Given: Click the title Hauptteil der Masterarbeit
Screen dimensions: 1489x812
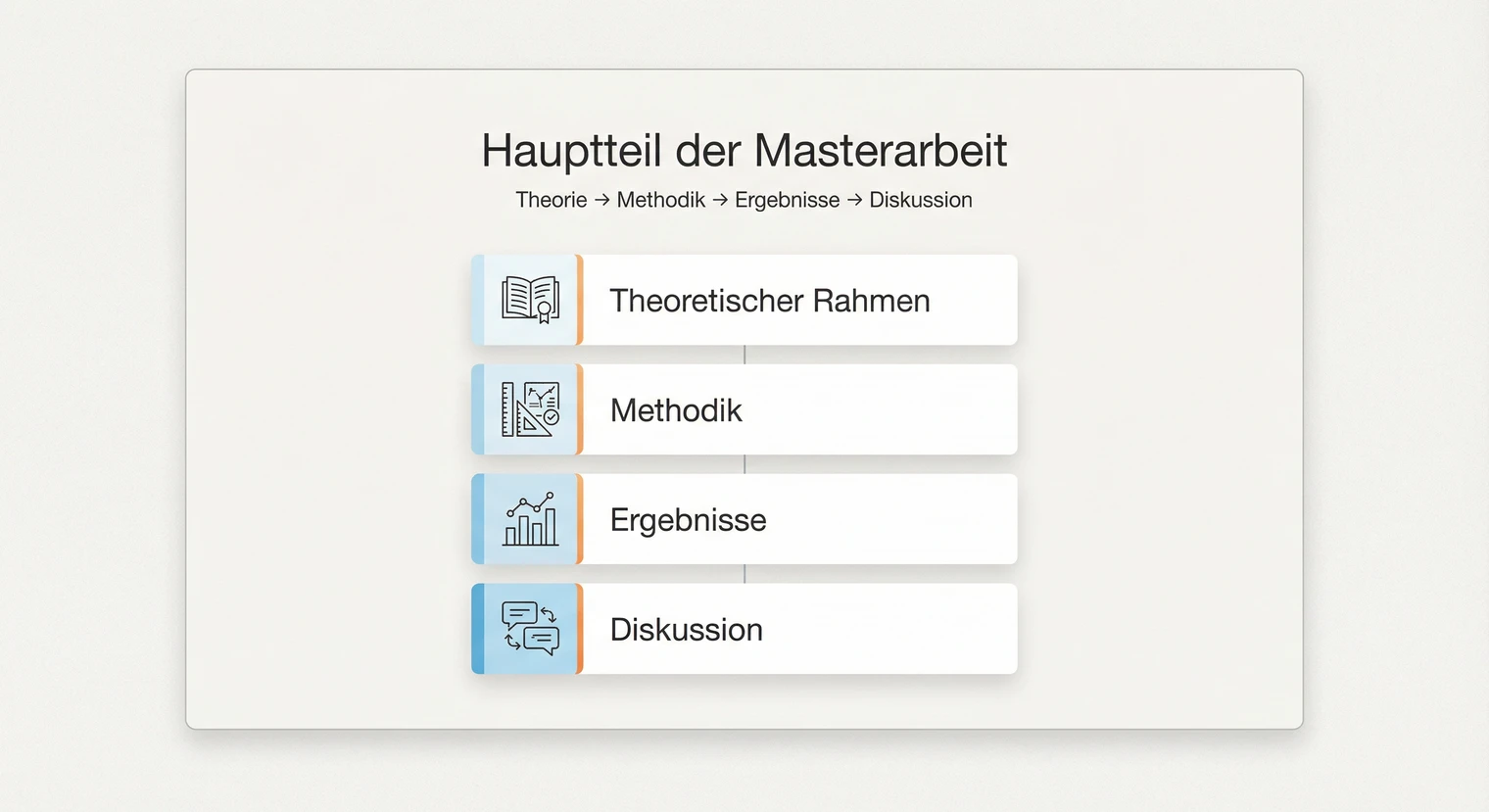Looking at the screenshot, I should click(744, 150).
